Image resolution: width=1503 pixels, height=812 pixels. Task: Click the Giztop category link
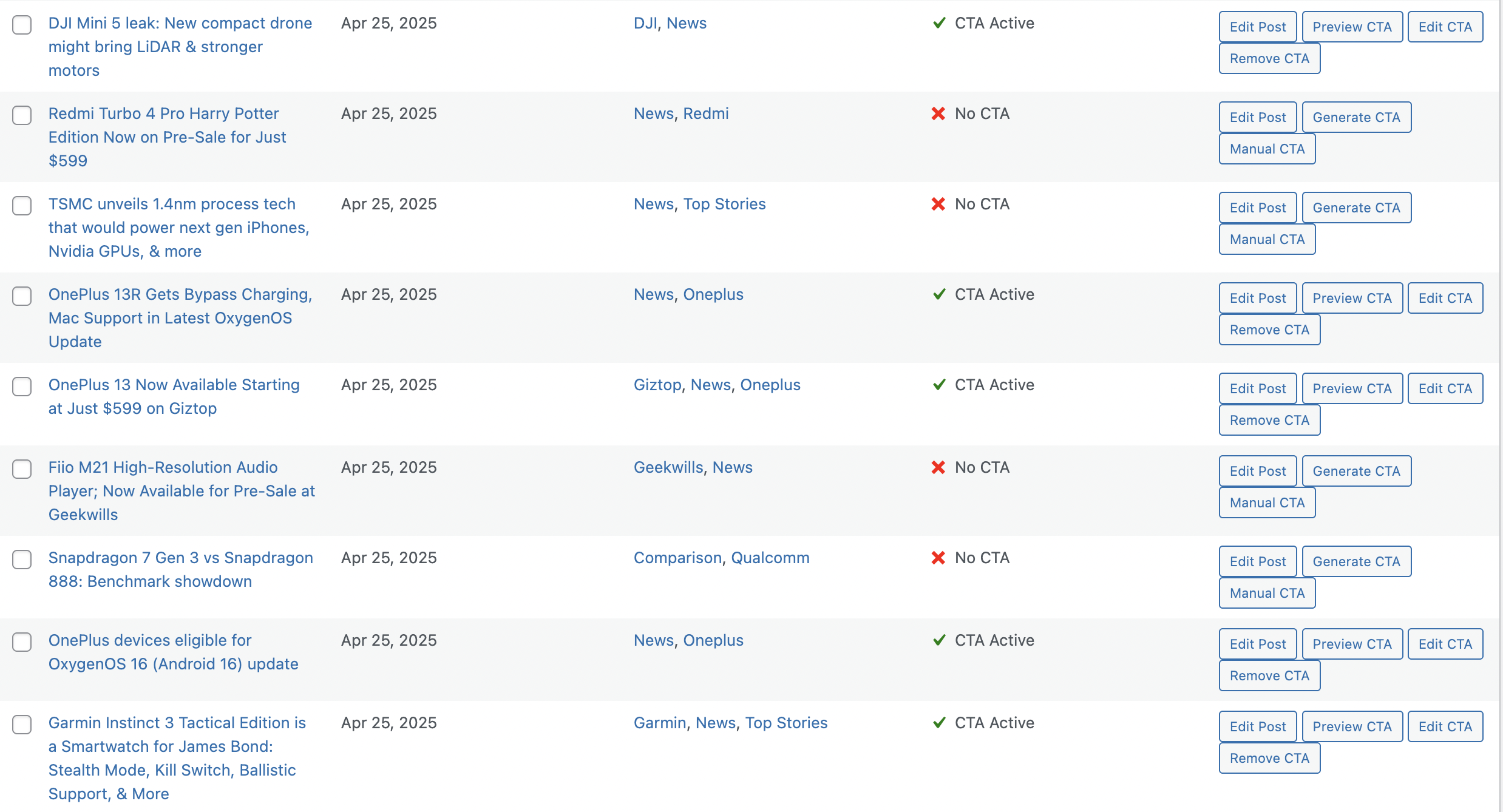pyautogui.click(x=657, y=385)
